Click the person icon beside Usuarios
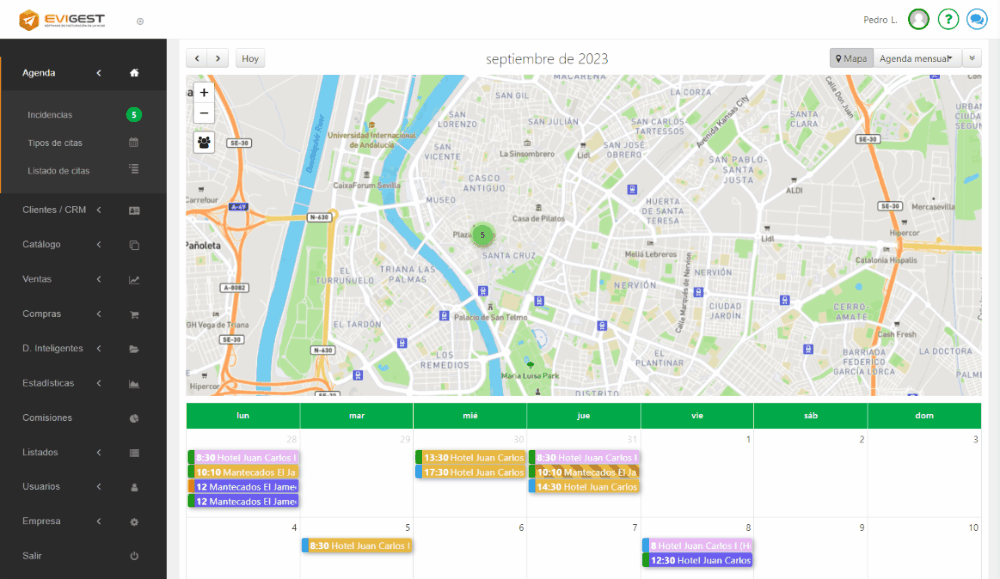This screenshot has height=579, width=1000. pos(134,487)
